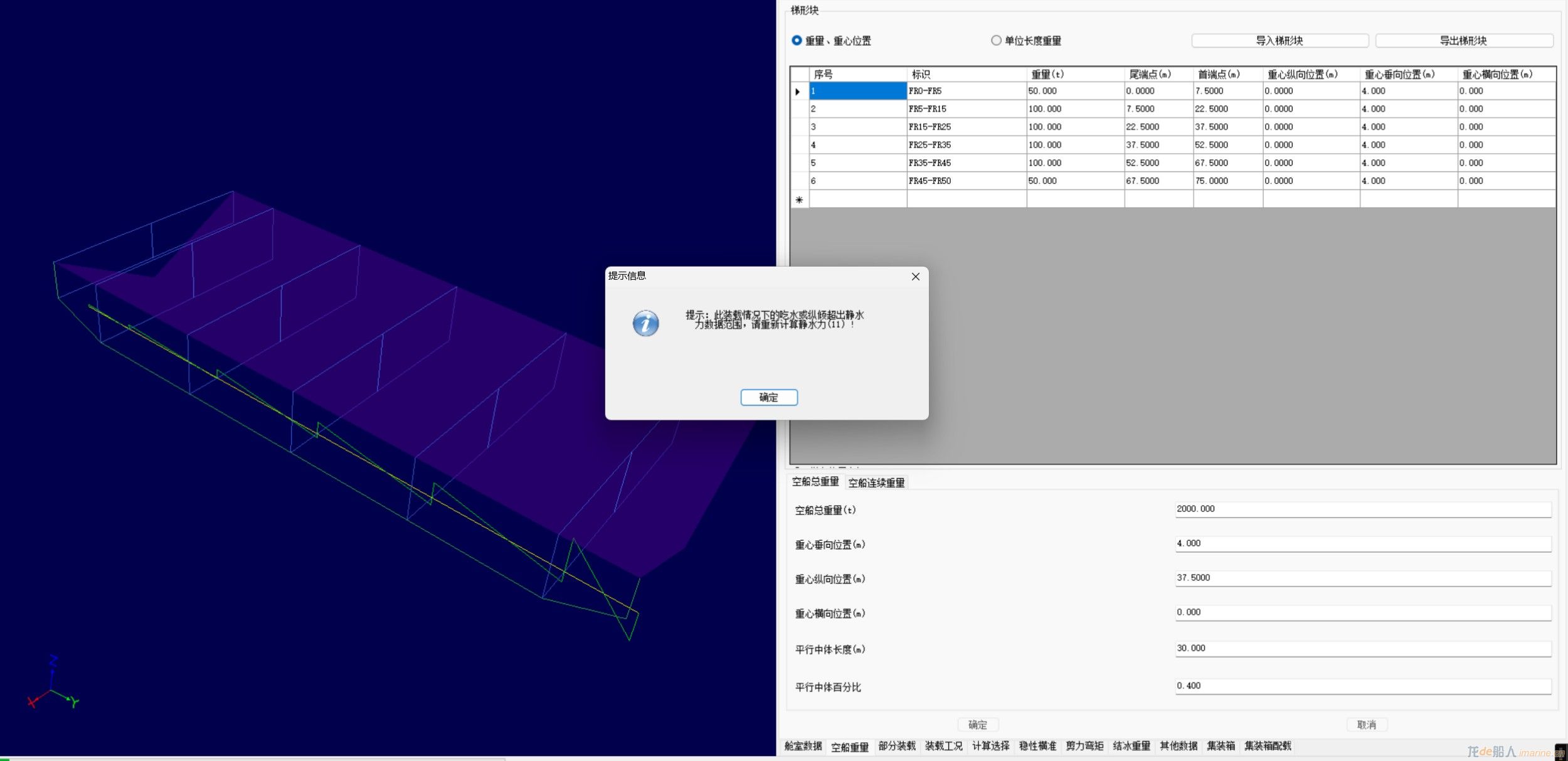The width and height of the screenshot is (1568, 761).
Task: Click 尾端点 cell 22.5000 in row FR15-FR25
Action: pyautogui.click(x=1158, y=127)
